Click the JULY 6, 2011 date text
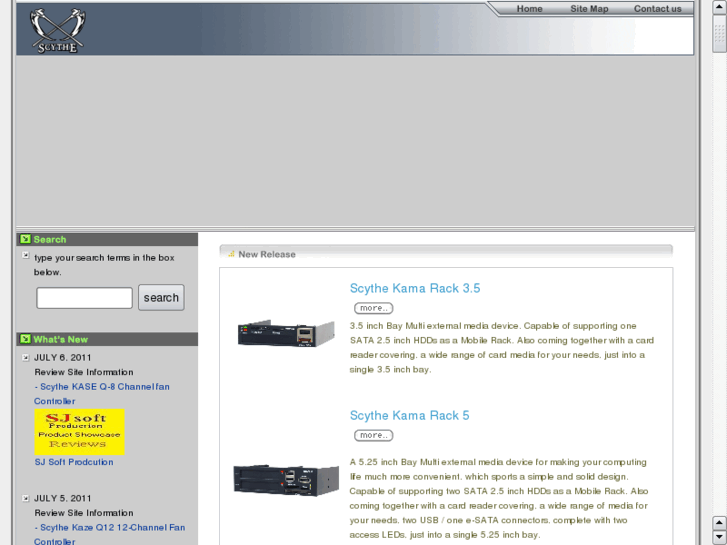Screen dimensions: 727x545 [x=63, y=358]
